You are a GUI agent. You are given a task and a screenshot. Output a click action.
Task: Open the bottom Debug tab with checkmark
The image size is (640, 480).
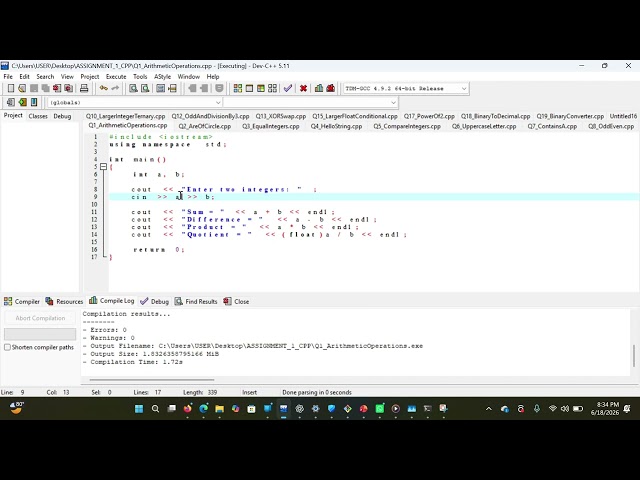154,302
